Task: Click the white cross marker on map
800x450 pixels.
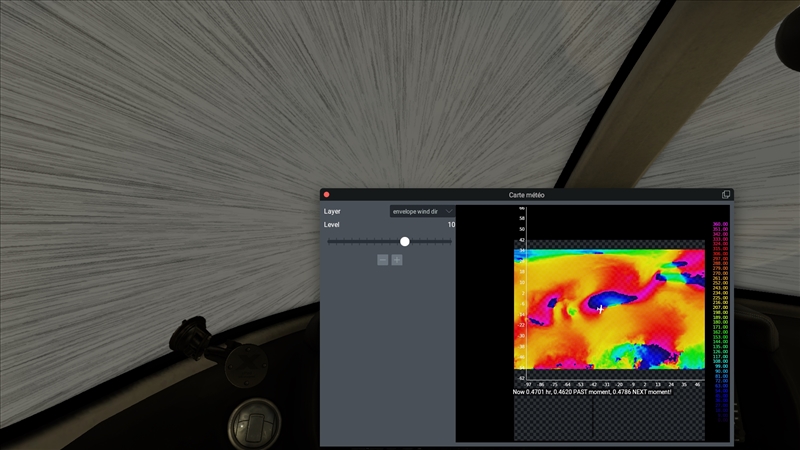Action: coord(600,309)
